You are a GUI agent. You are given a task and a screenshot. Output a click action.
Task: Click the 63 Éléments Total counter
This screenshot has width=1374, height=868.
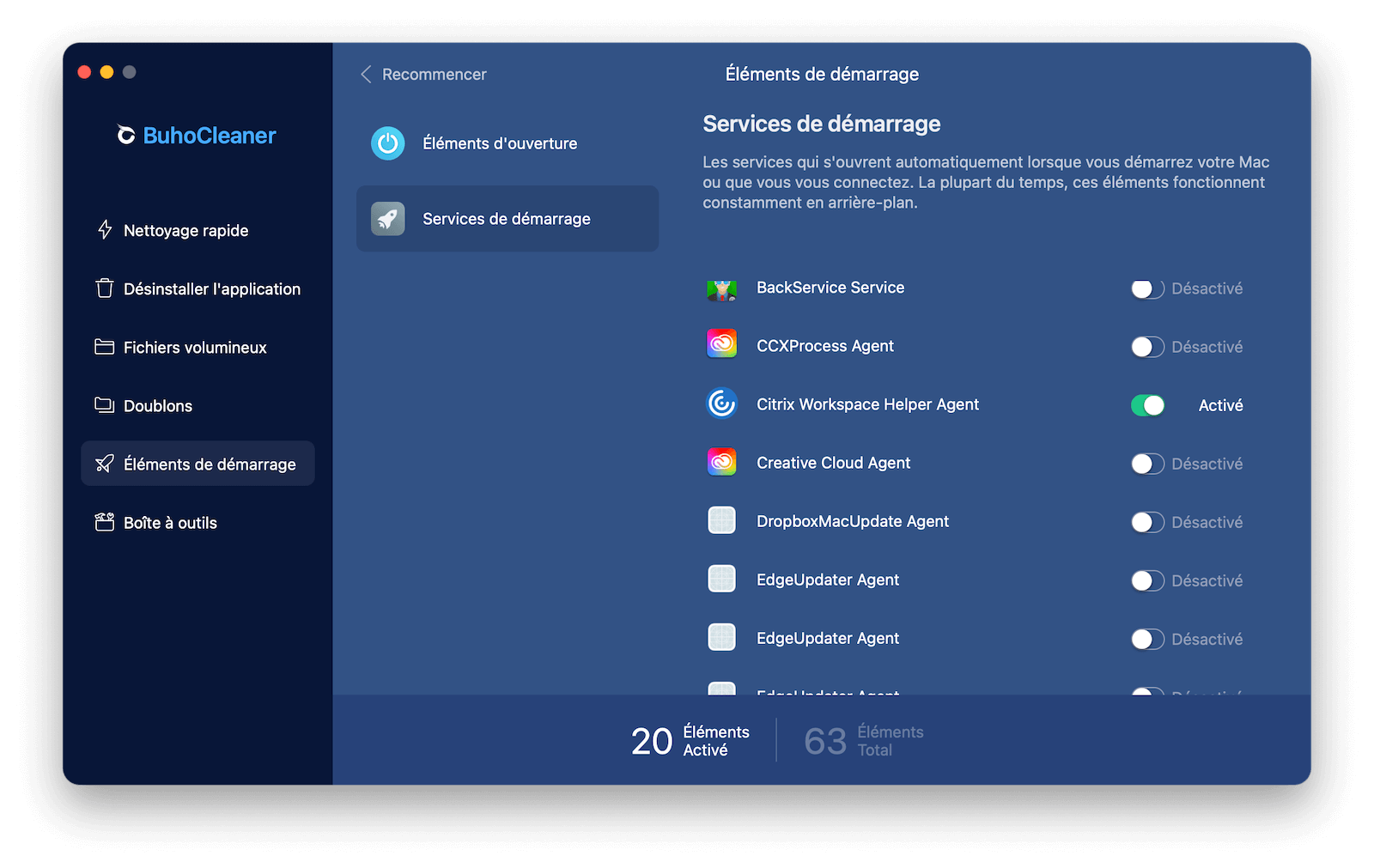point(864,740)
